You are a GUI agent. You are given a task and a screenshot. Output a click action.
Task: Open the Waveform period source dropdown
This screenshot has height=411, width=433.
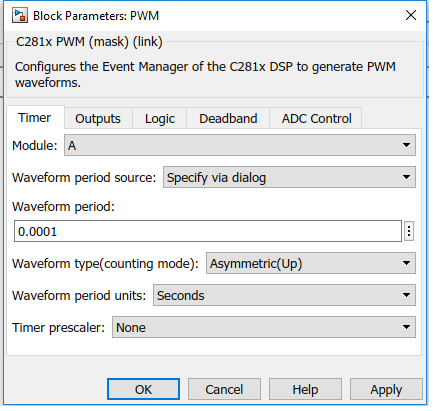[289, 177]
